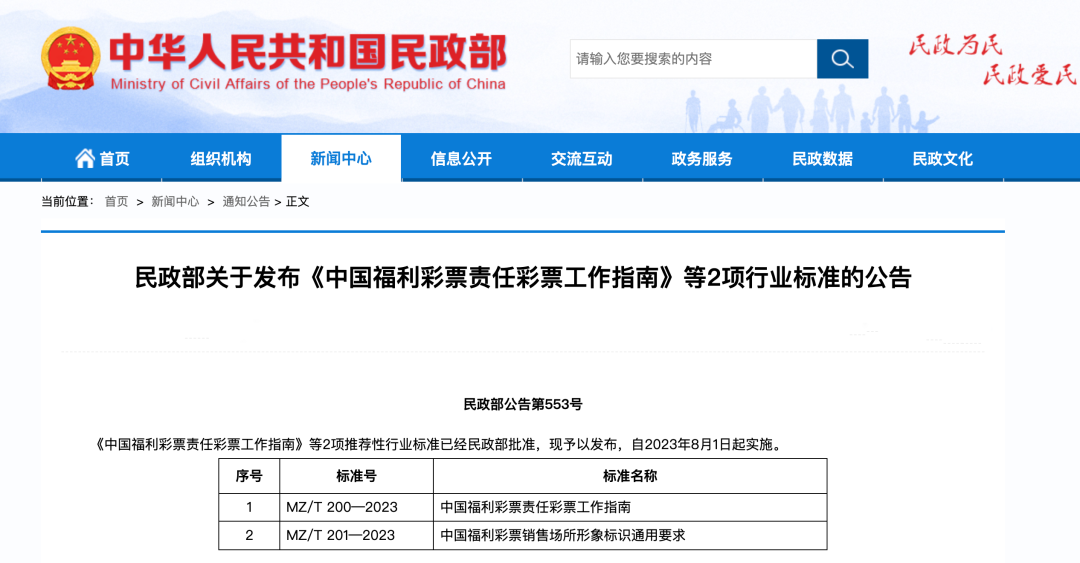Click the row number 2 cell
Screen dimensions: 1080x563
(249, 535)
